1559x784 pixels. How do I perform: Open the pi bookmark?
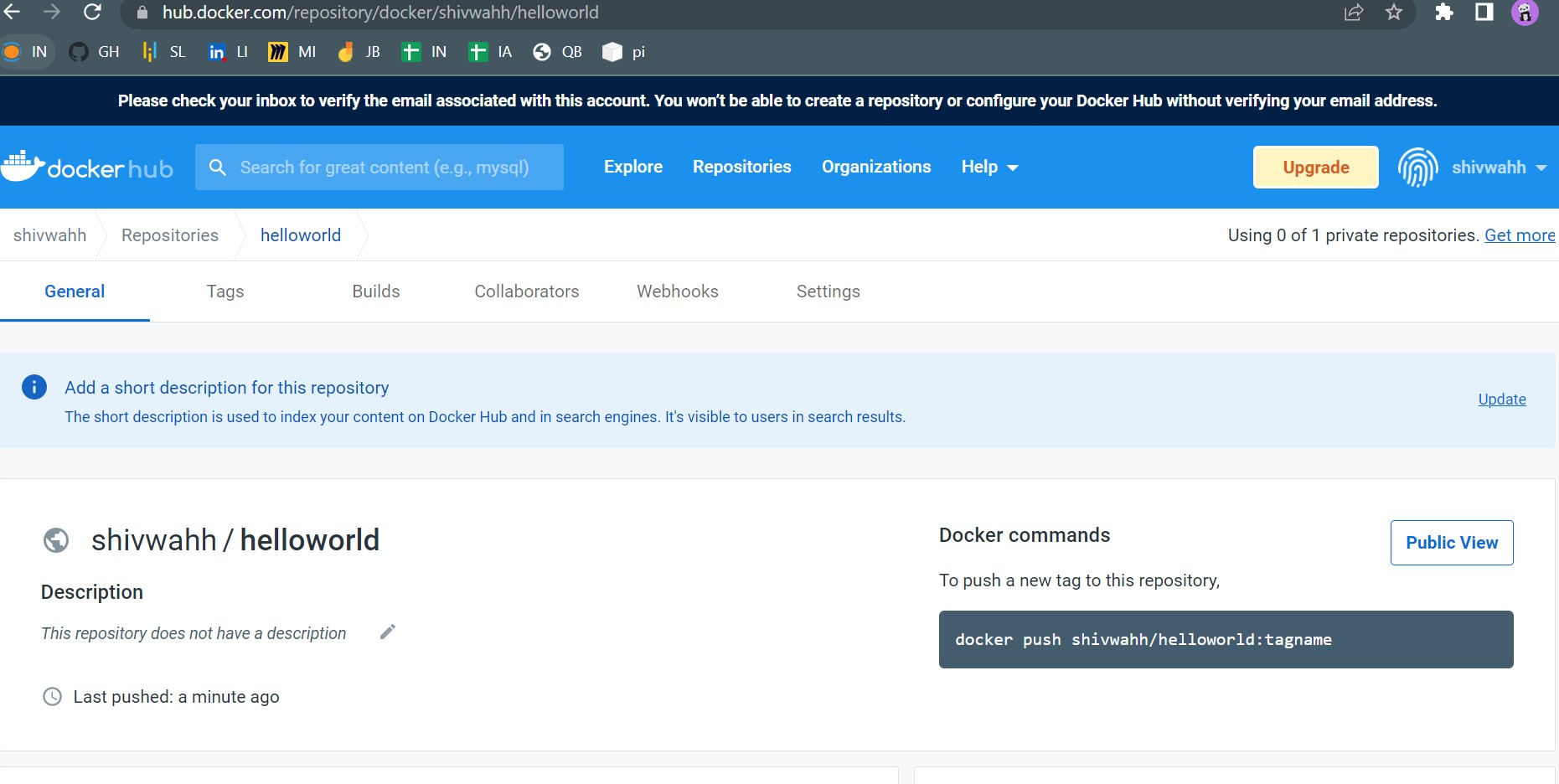(x=624, y=52)
